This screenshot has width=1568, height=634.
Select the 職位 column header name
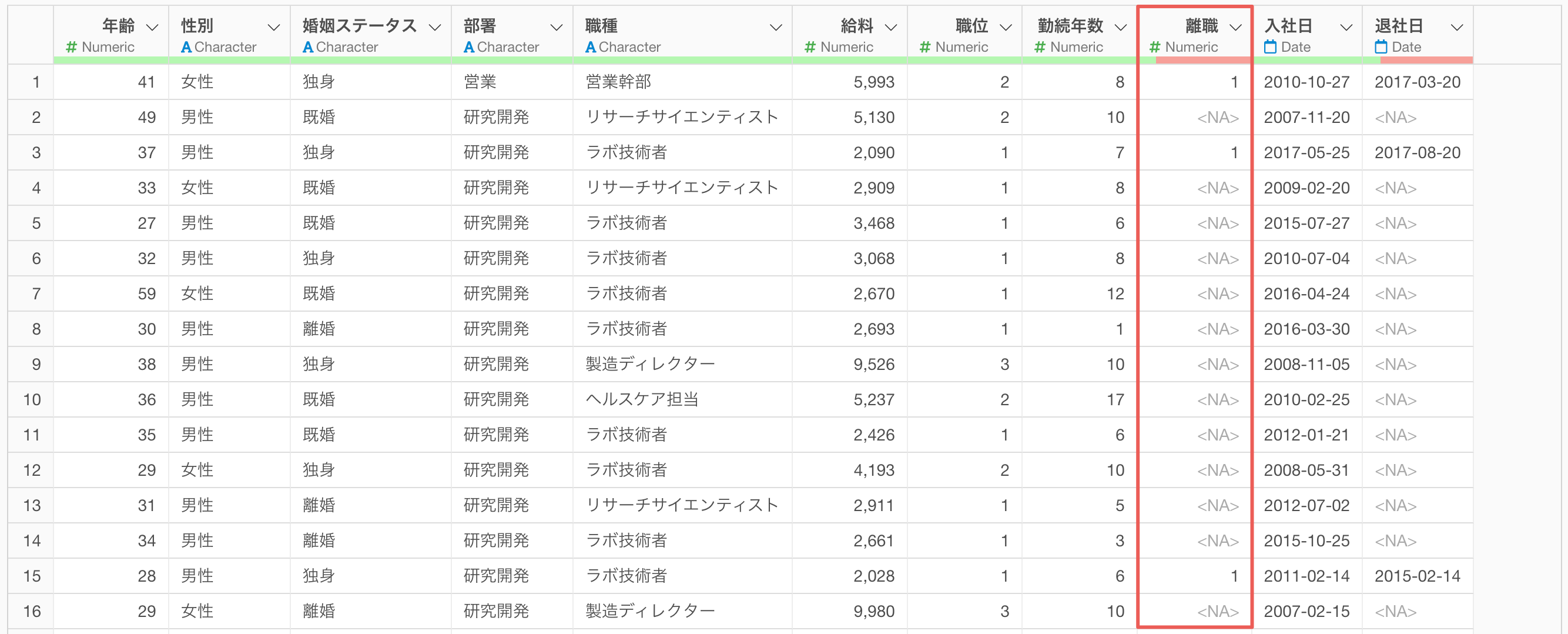[x=971, y=25]
